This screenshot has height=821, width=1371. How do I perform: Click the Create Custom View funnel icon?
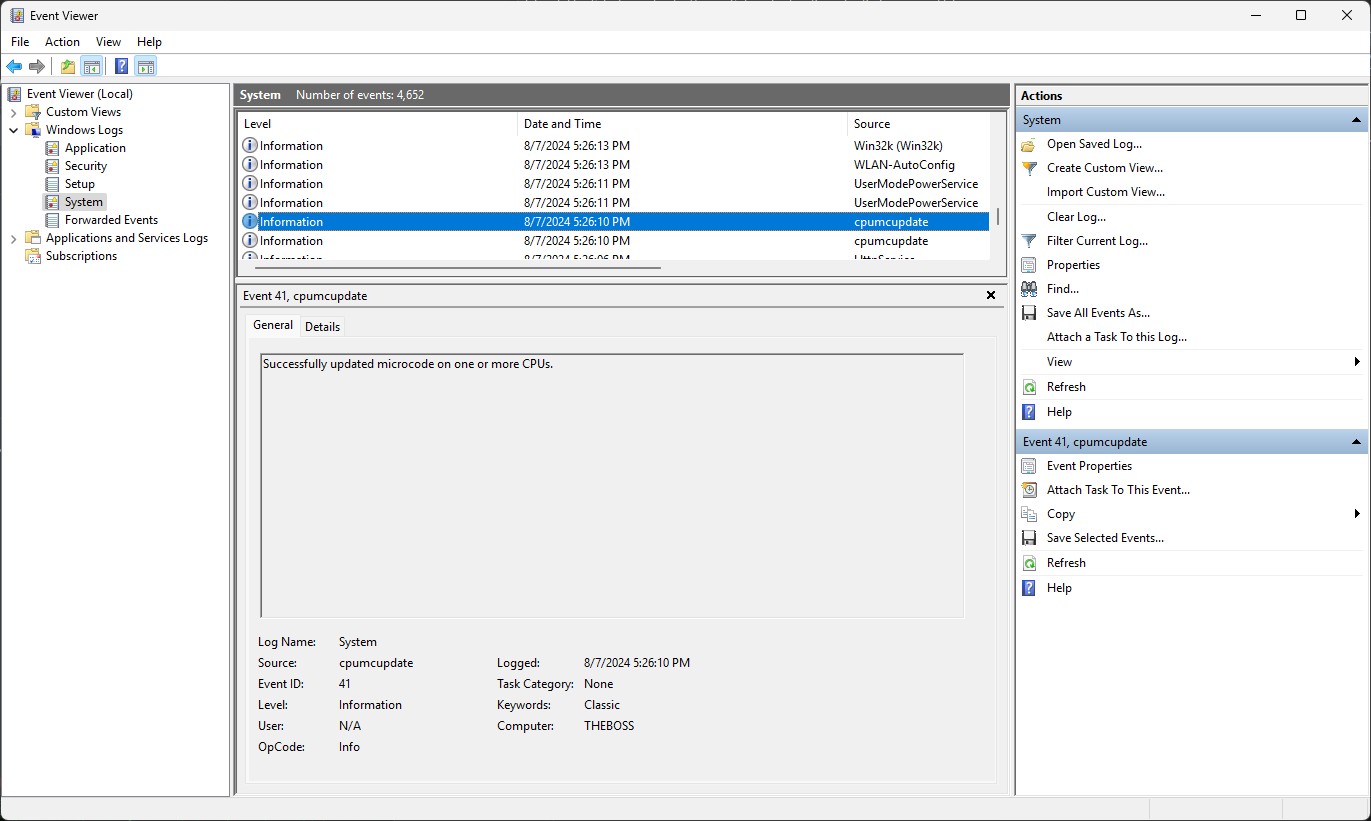(1029, 168)
